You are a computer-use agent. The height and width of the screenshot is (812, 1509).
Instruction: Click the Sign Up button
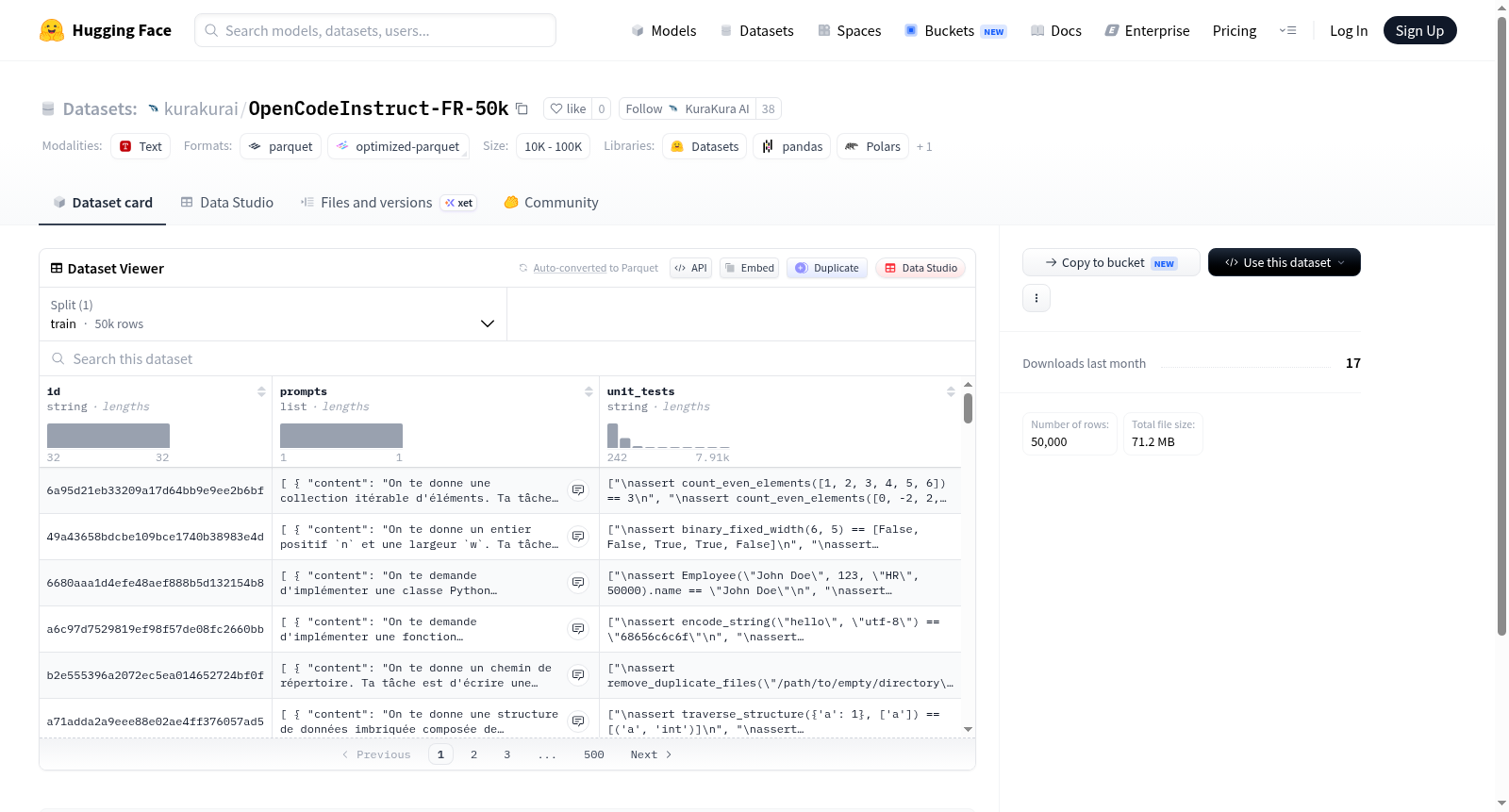(x=1420, y=30)
